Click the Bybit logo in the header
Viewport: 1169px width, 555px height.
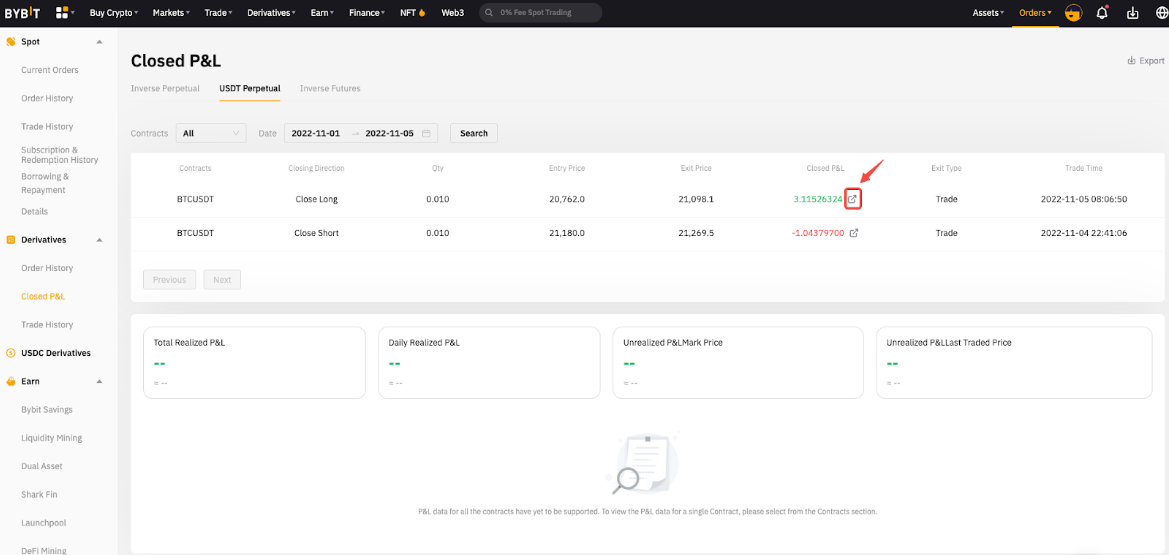tap(23, 13)
